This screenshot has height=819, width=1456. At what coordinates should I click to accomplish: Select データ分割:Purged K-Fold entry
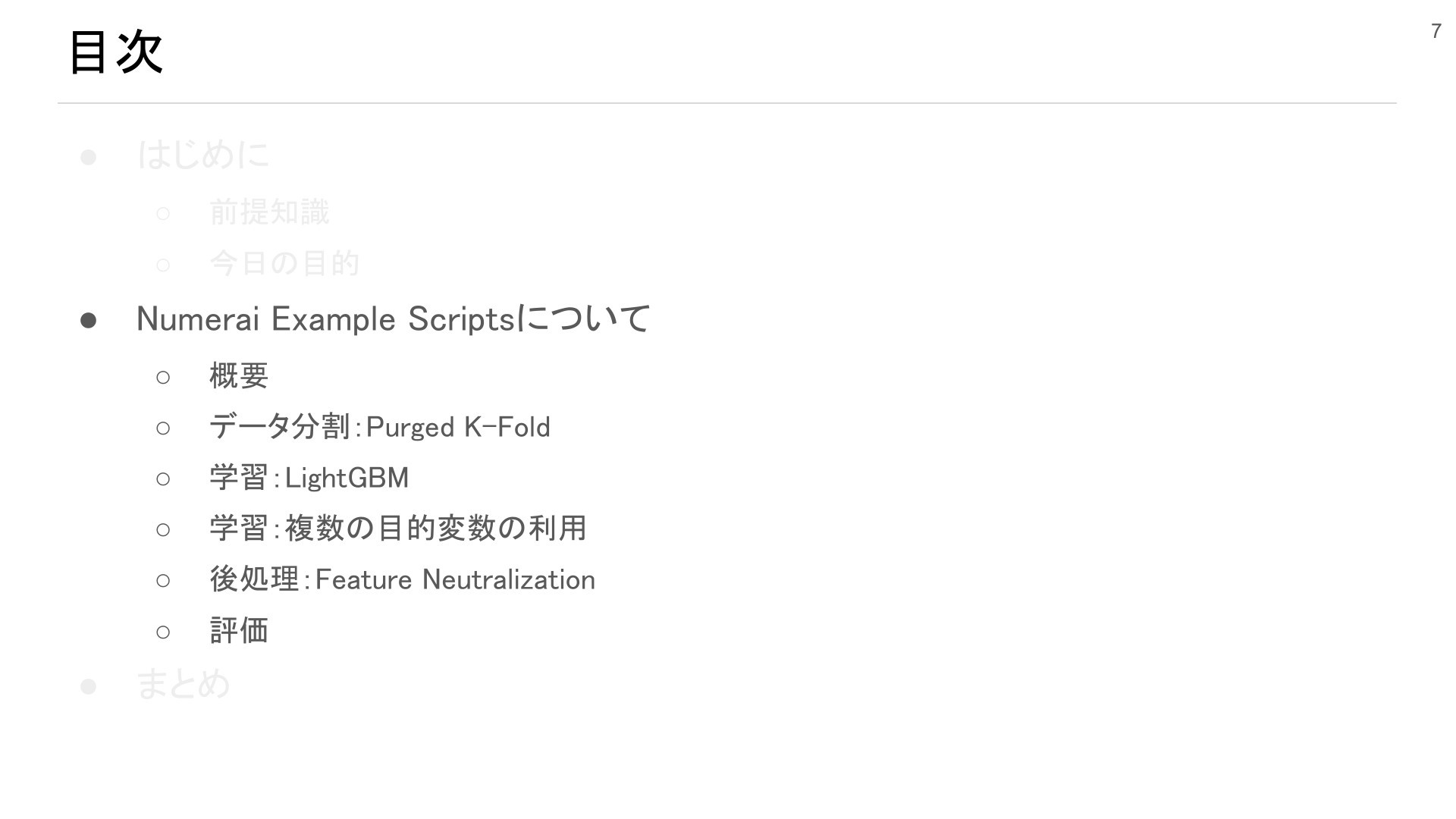click(380, 427)
